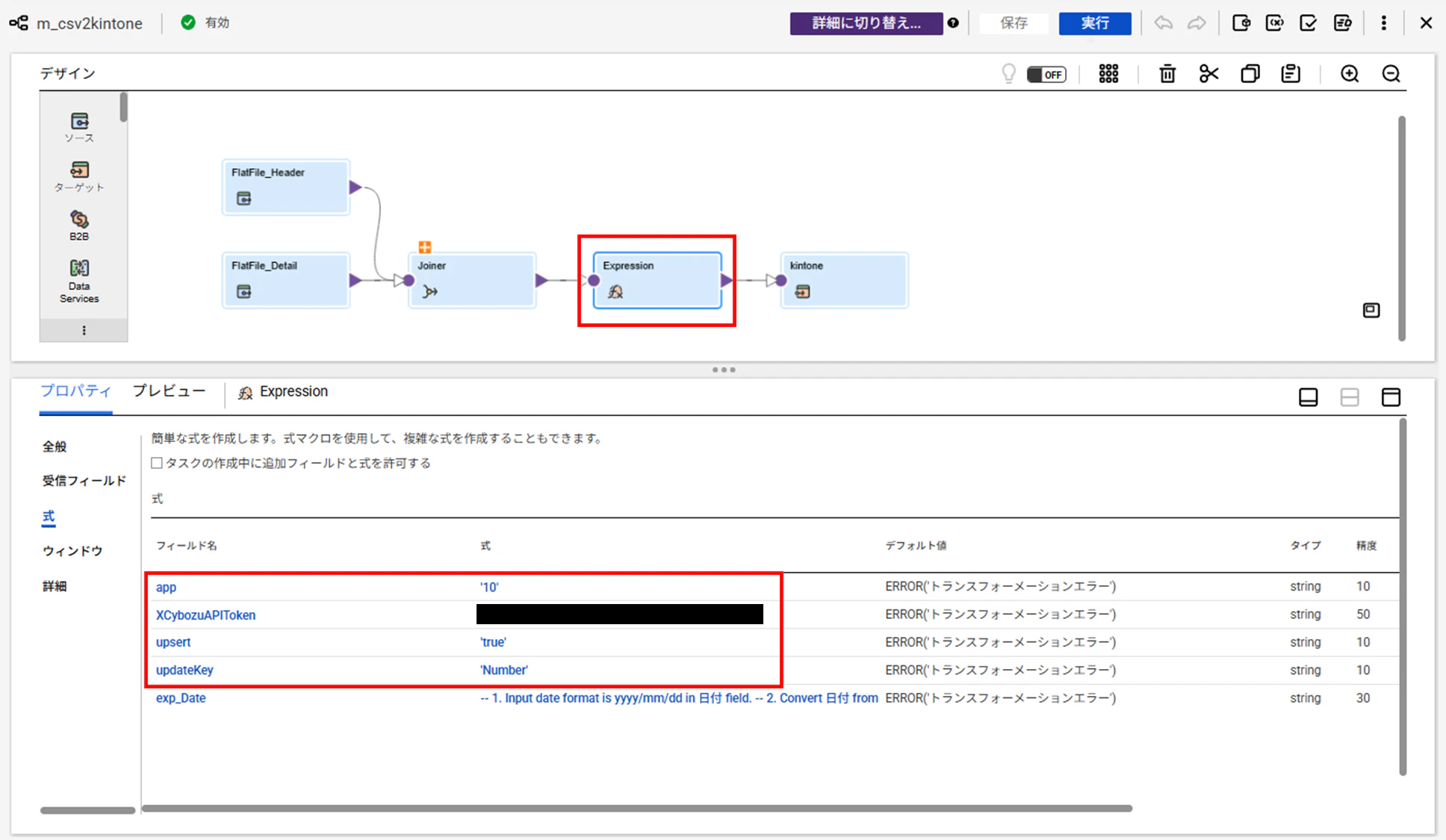This screenshot has height=840, width=1446.
Task: Switch to the プレビュー tab
Action: (169, 391)
